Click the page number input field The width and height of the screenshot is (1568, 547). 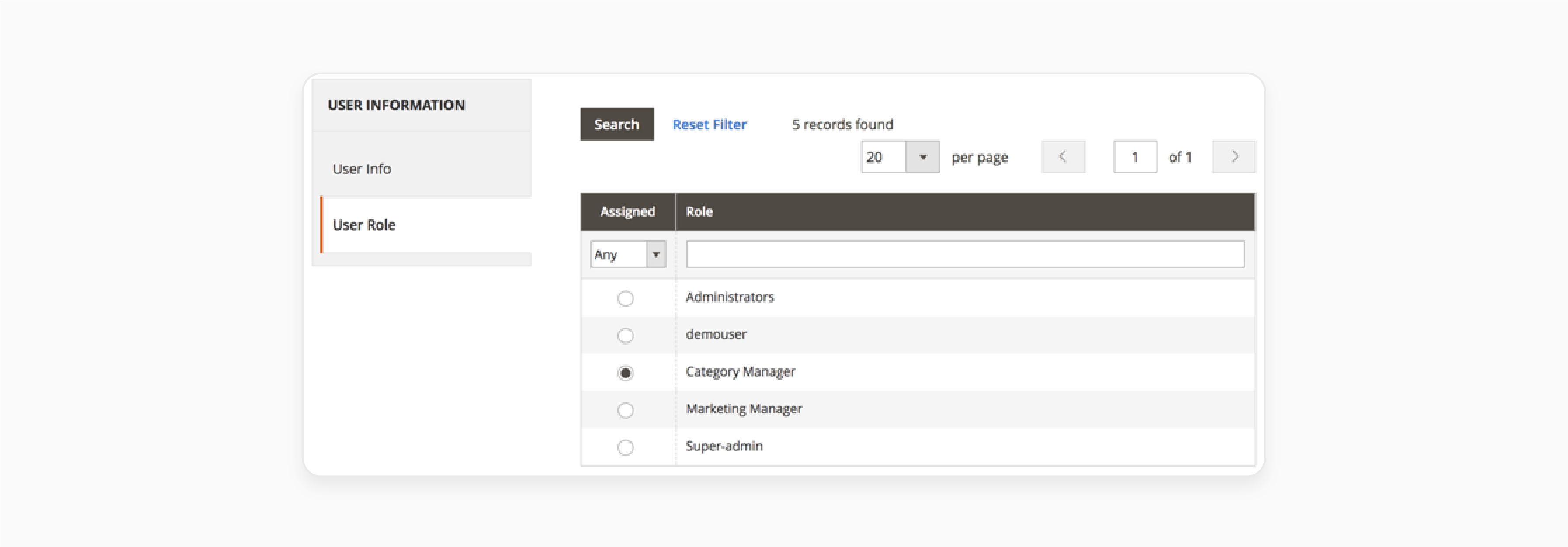[1135, 156]
